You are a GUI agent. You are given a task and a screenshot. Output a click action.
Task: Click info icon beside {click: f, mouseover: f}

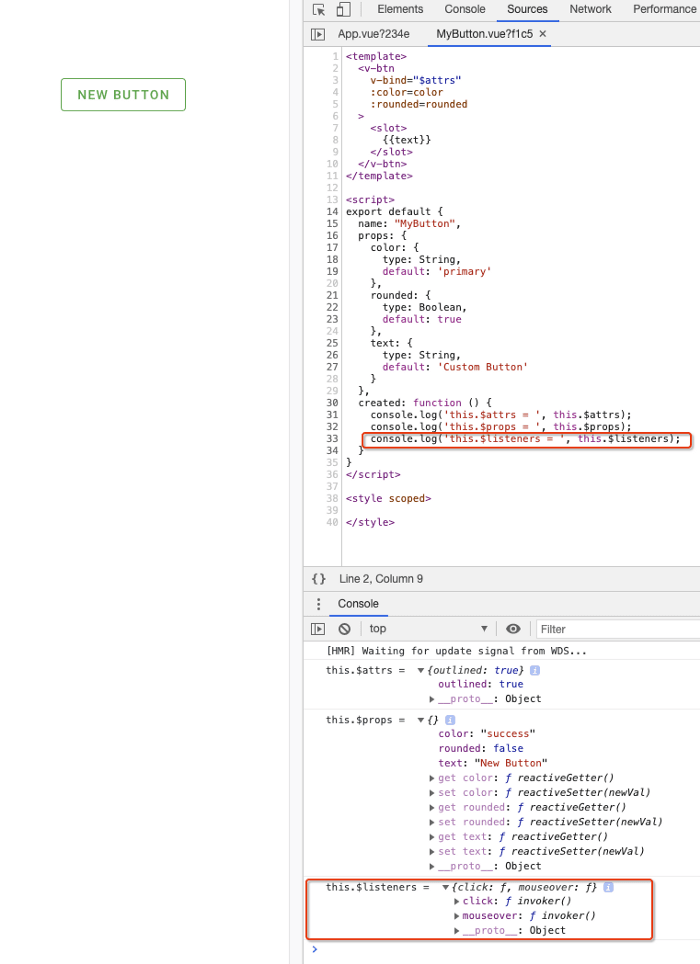tap(608, 887)
